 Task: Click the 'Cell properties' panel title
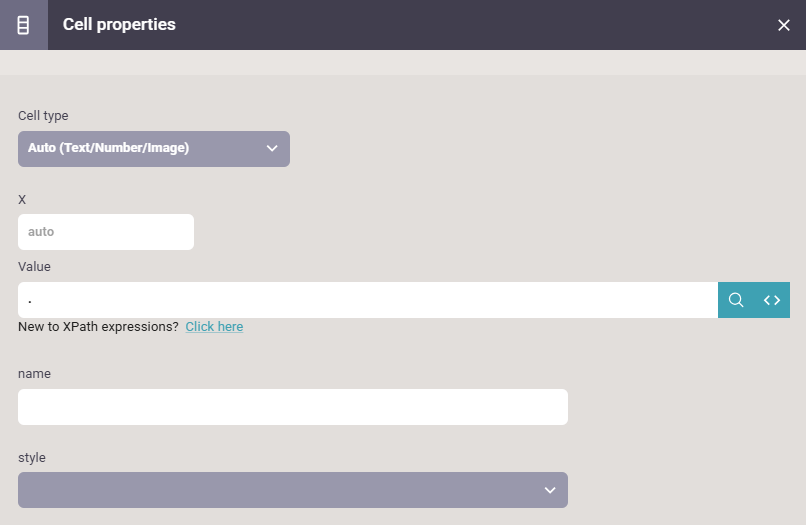pyautogui.click(x=119, y=25)
